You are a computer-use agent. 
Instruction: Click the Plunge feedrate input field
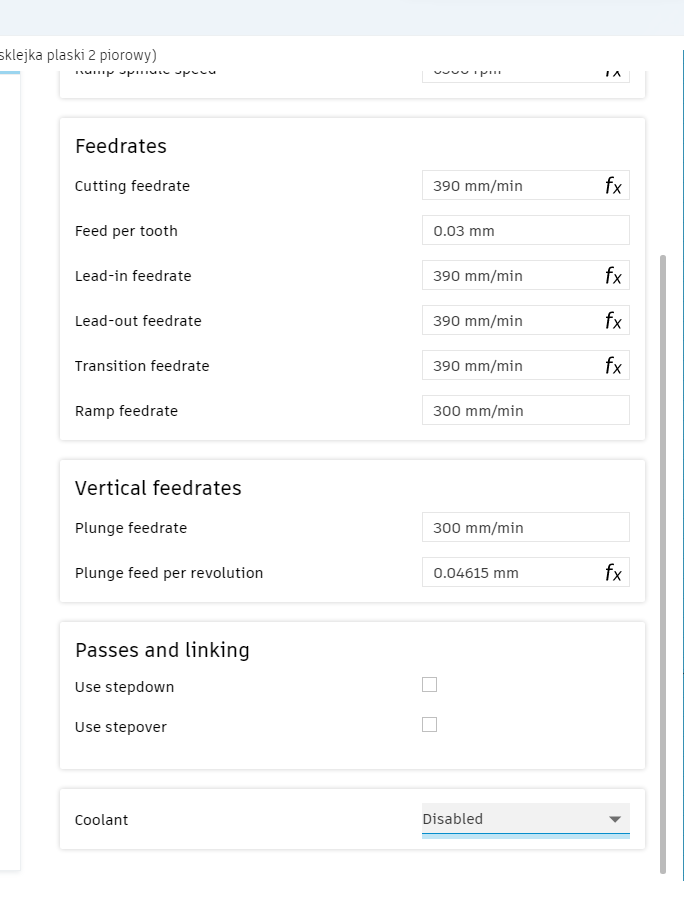(526, 527)
